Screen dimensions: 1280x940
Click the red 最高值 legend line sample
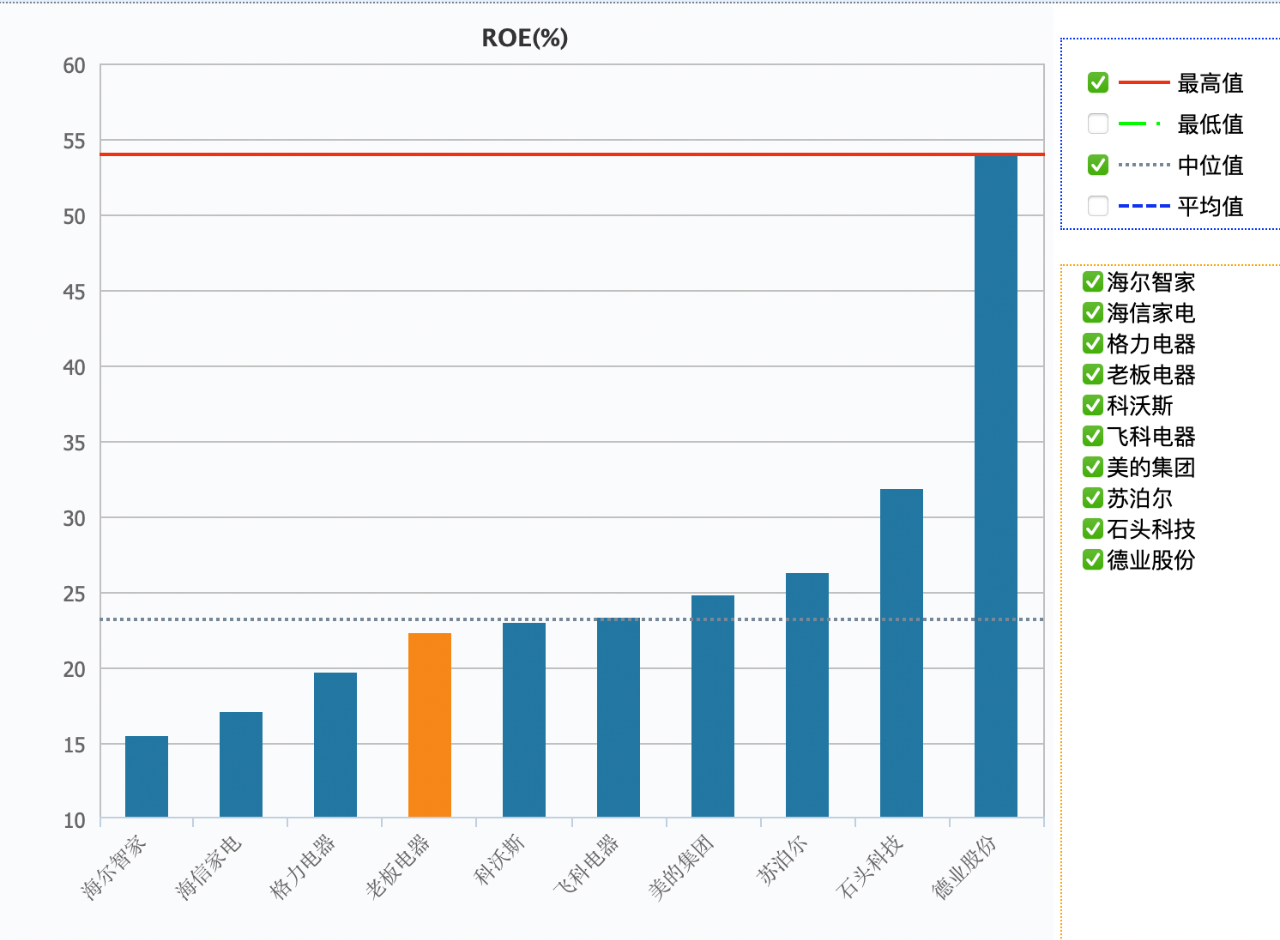(x=1143, y=83)
